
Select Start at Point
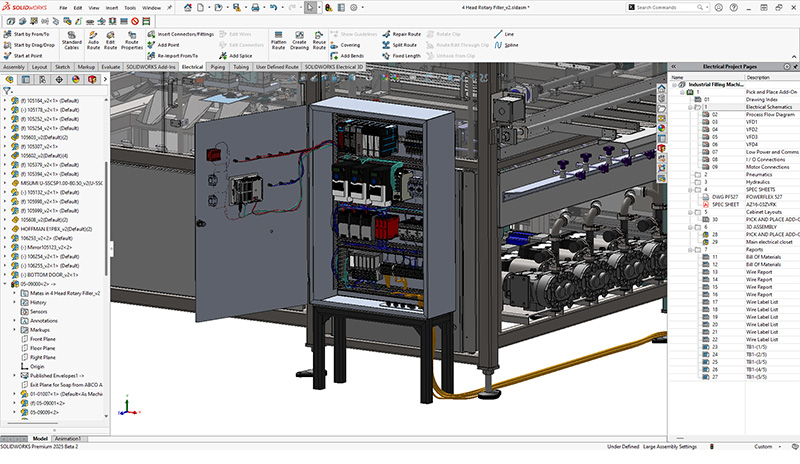point(23,56)
